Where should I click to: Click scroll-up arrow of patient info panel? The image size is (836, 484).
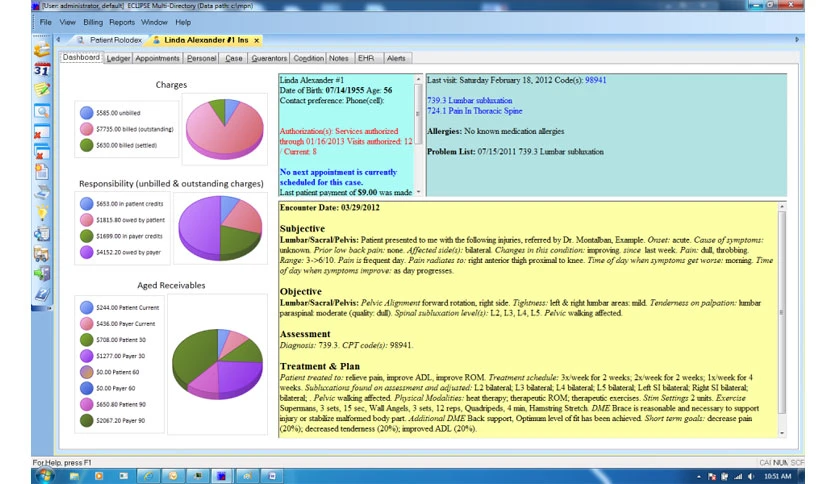[x=419, y=79]
